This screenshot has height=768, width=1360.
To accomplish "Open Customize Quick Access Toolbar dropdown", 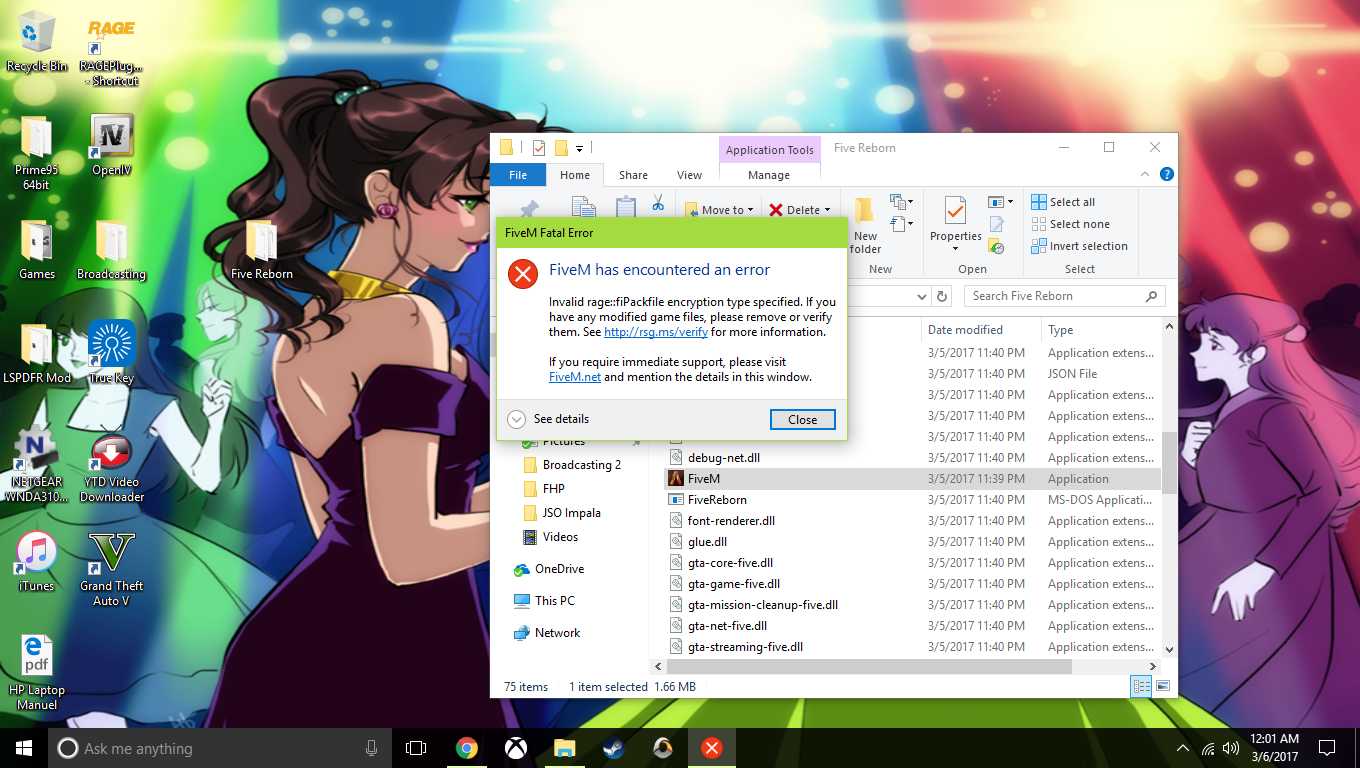I will 579,149.
